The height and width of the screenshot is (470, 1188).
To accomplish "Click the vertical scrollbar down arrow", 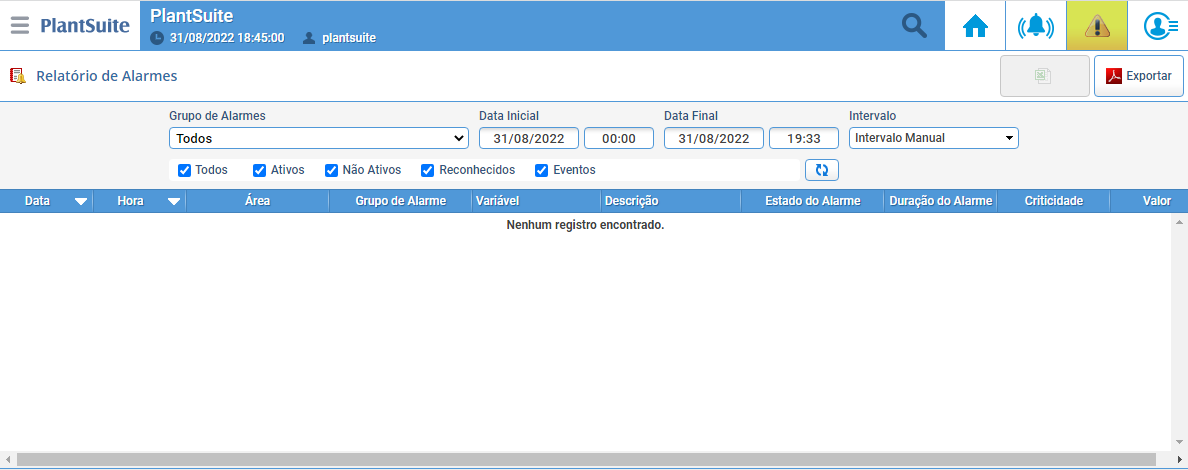I will [1179, 442].
